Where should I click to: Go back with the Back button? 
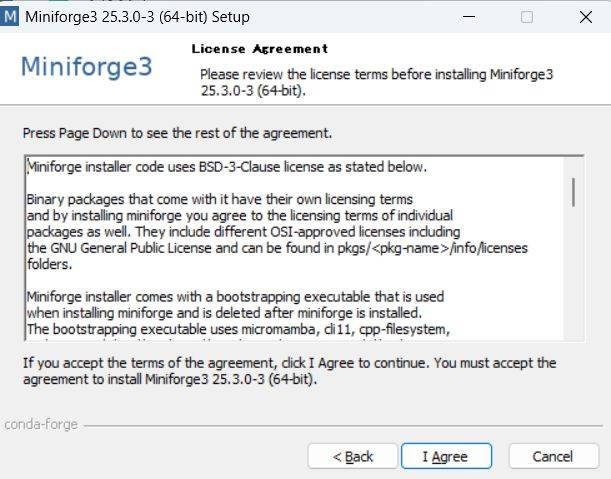click(353, 456)
